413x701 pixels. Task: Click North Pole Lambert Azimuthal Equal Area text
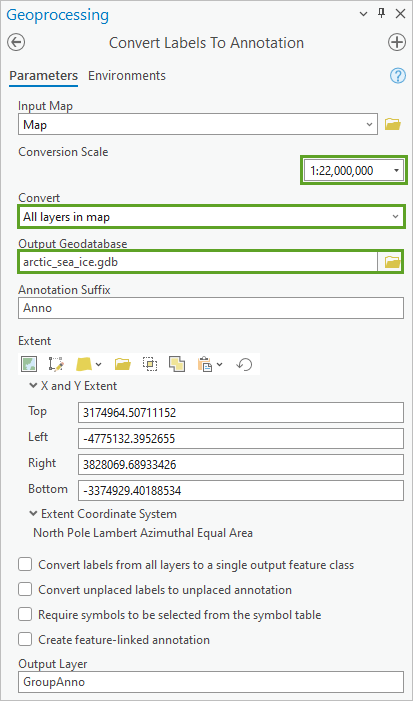click(143, 533)
